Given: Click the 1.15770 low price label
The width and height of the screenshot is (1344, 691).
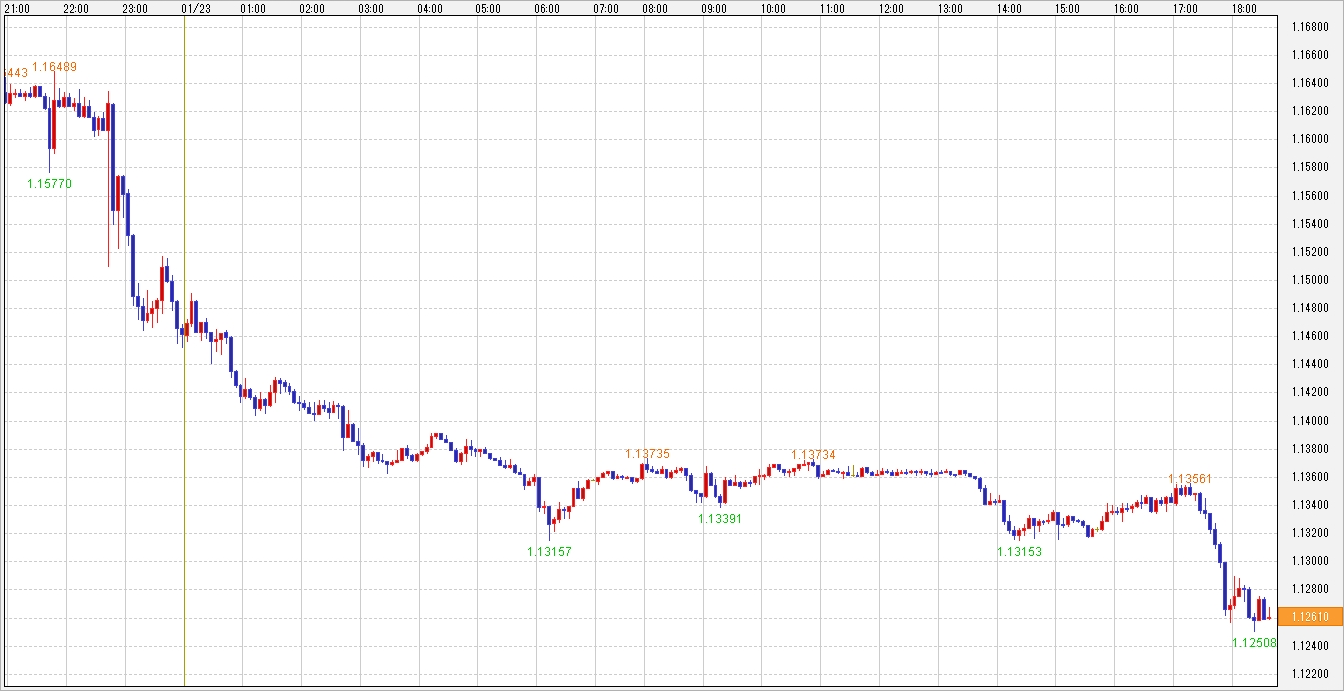Looking at the screenshot, I should (x=49, y=184).
